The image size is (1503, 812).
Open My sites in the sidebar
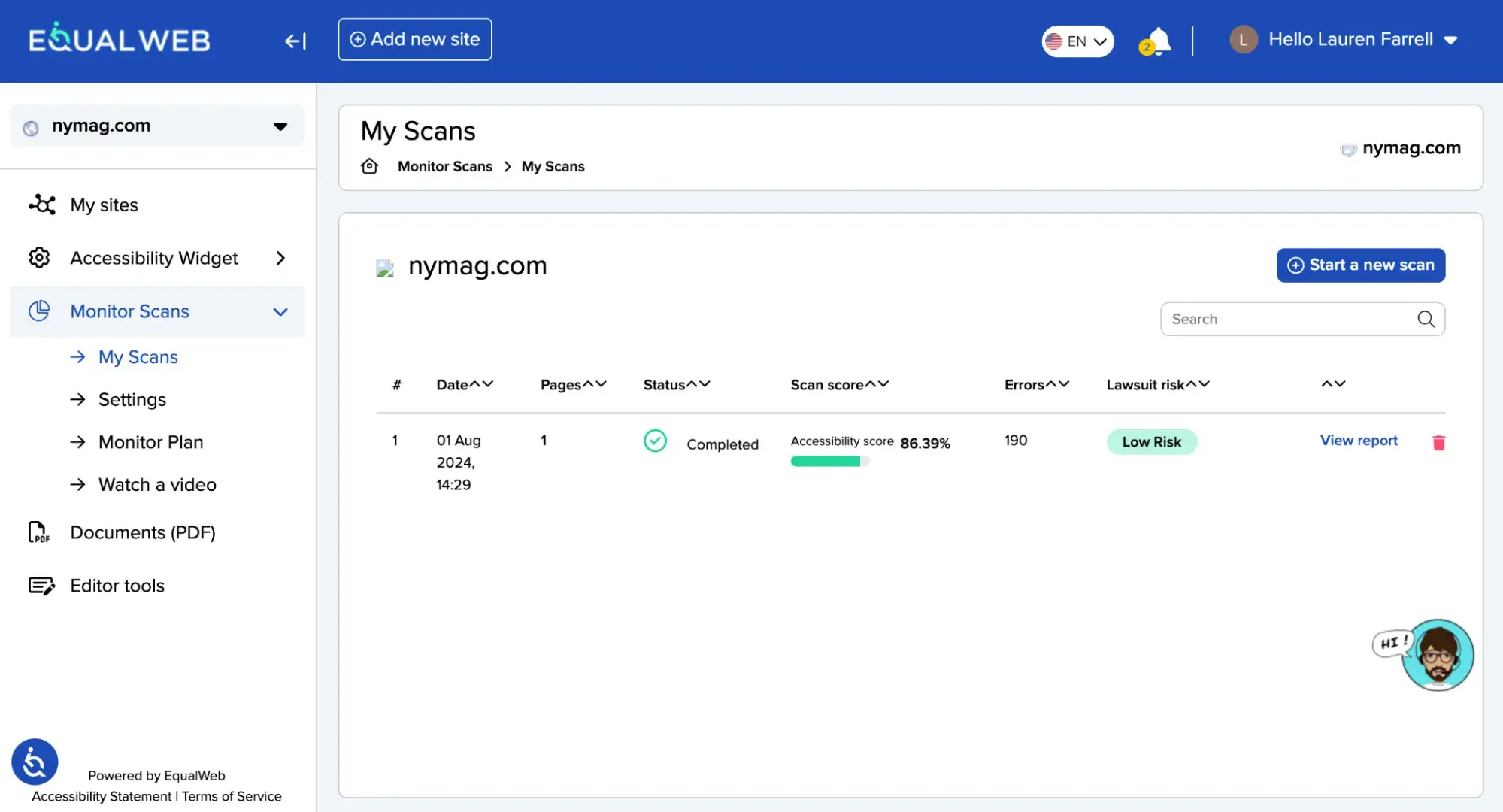(x=104, y=205)
